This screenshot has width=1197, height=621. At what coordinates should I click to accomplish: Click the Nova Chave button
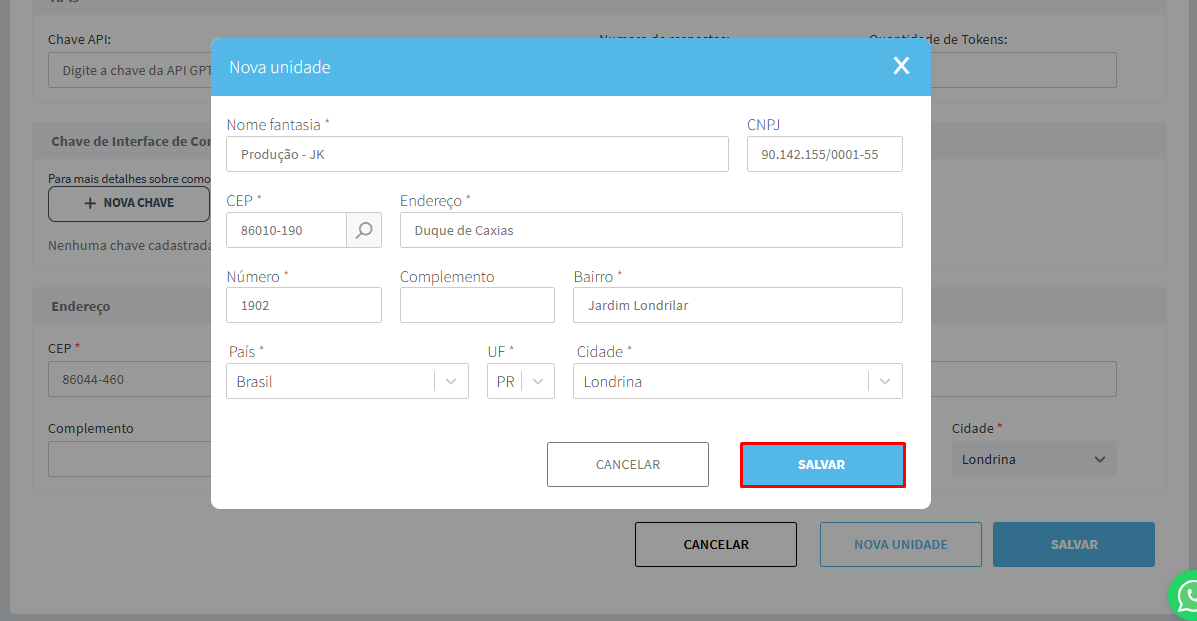[129, 203]
